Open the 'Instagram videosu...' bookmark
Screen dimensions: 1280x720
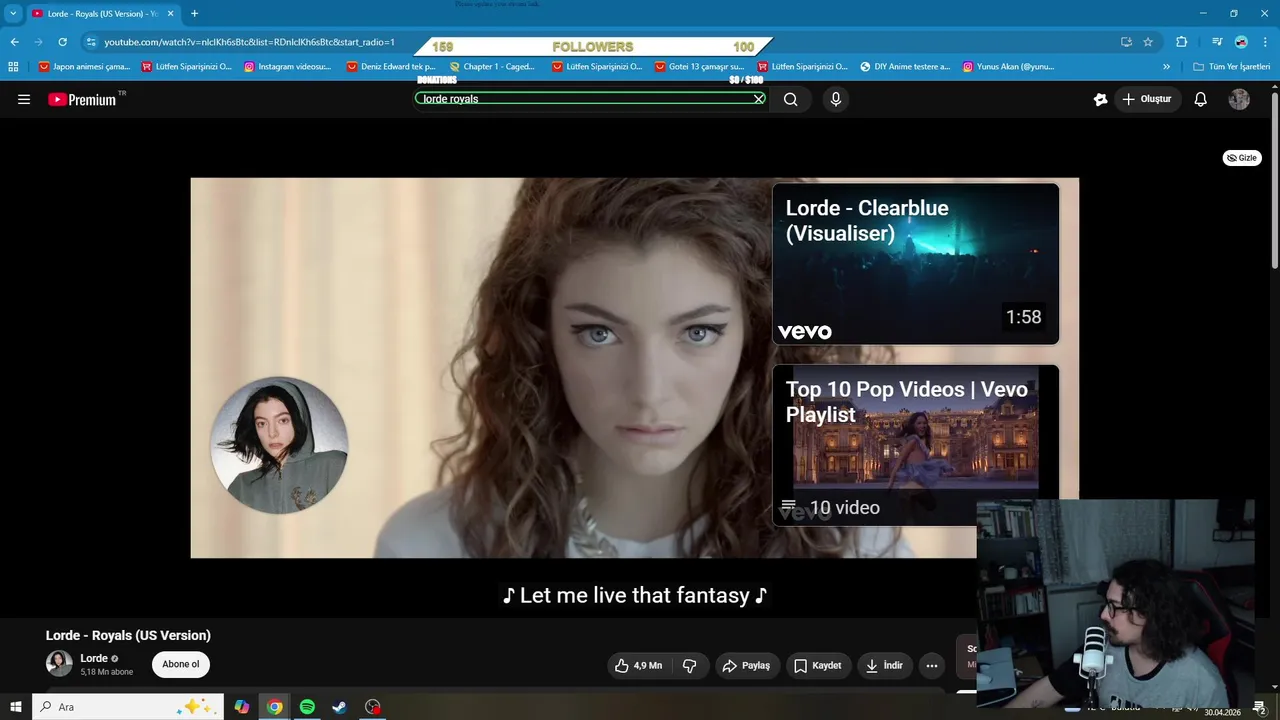[287, 67]
